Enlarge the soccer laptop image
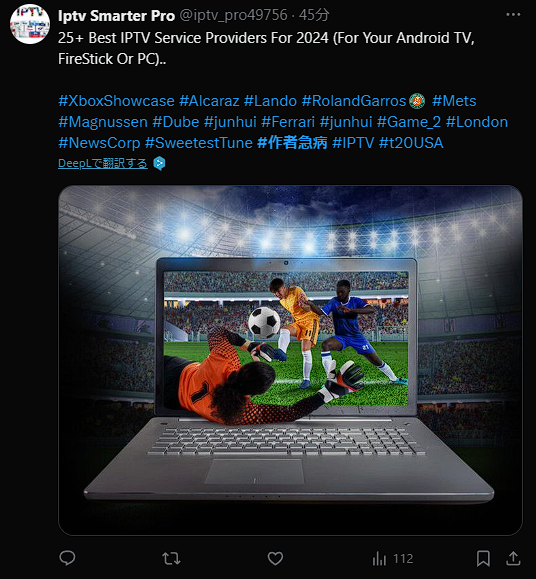The image size is (536, 579). point(290,360)
